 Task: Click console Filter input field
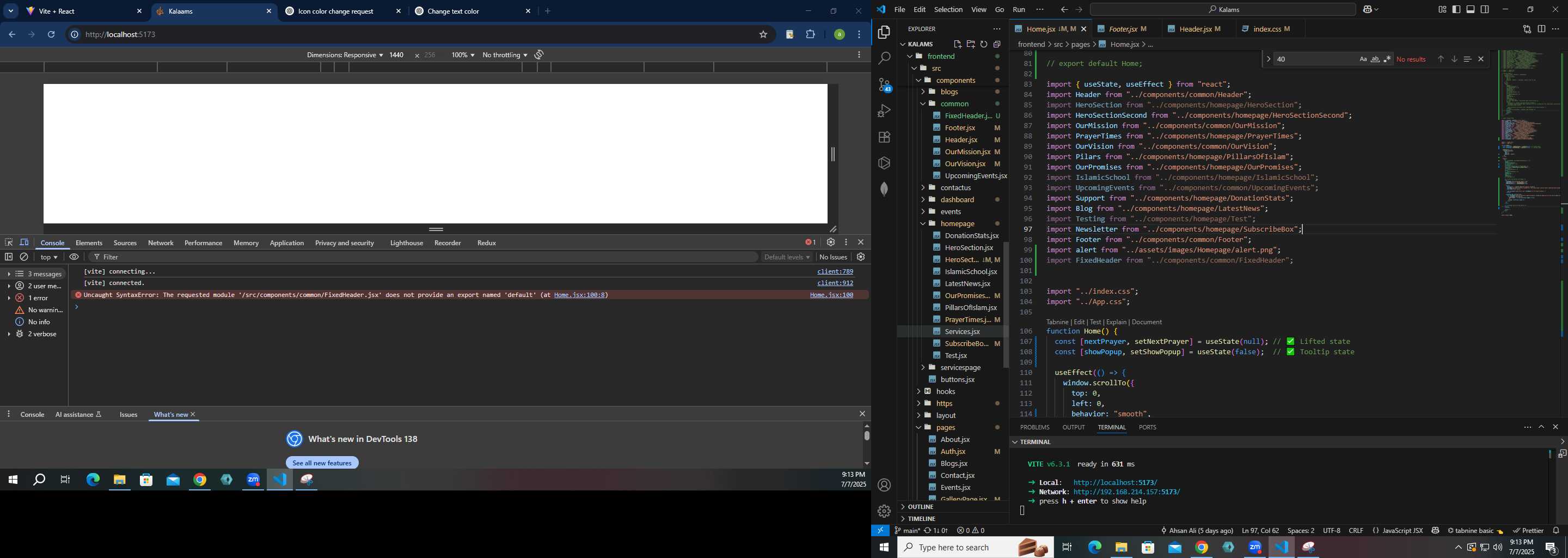(424, 257)
